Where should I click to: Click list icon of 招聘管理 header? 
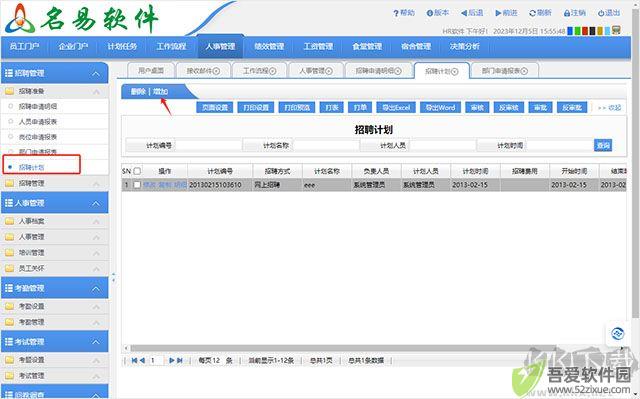point(9,73)
